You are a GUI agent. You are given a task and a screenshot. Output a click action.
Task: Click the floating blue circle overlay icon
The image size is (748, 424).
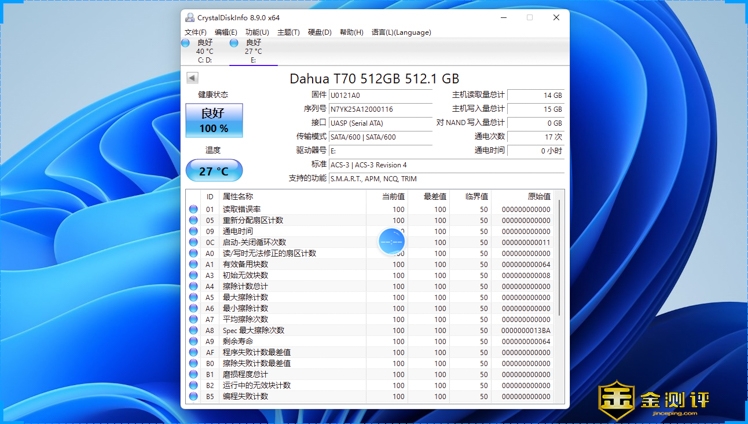[x=391, y=241]
